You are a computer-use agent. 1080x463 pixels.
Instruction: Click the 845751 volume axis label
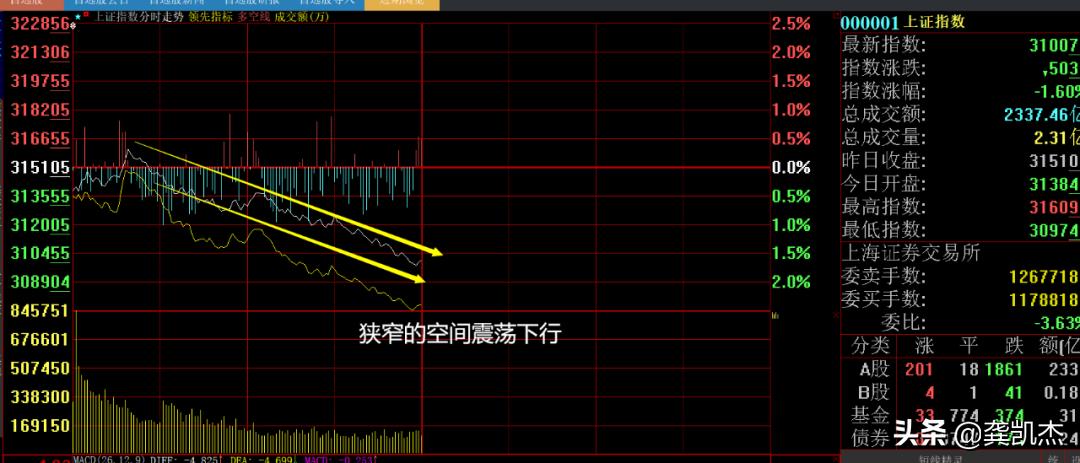(40, 311)
